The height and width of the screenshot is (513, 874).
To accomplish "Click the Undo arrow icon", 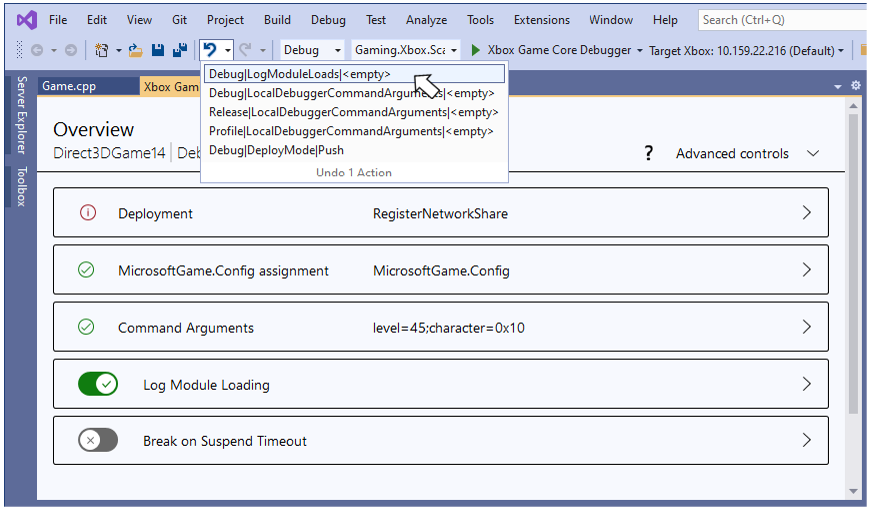I will pos(210,50).
